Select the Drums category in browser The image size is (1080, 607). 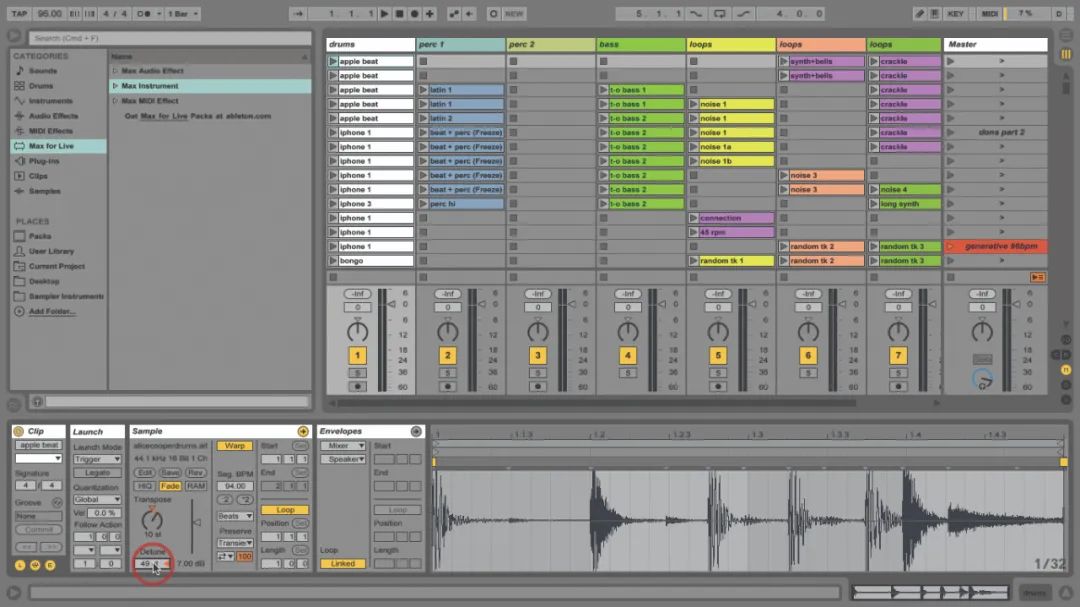(41, 85)
